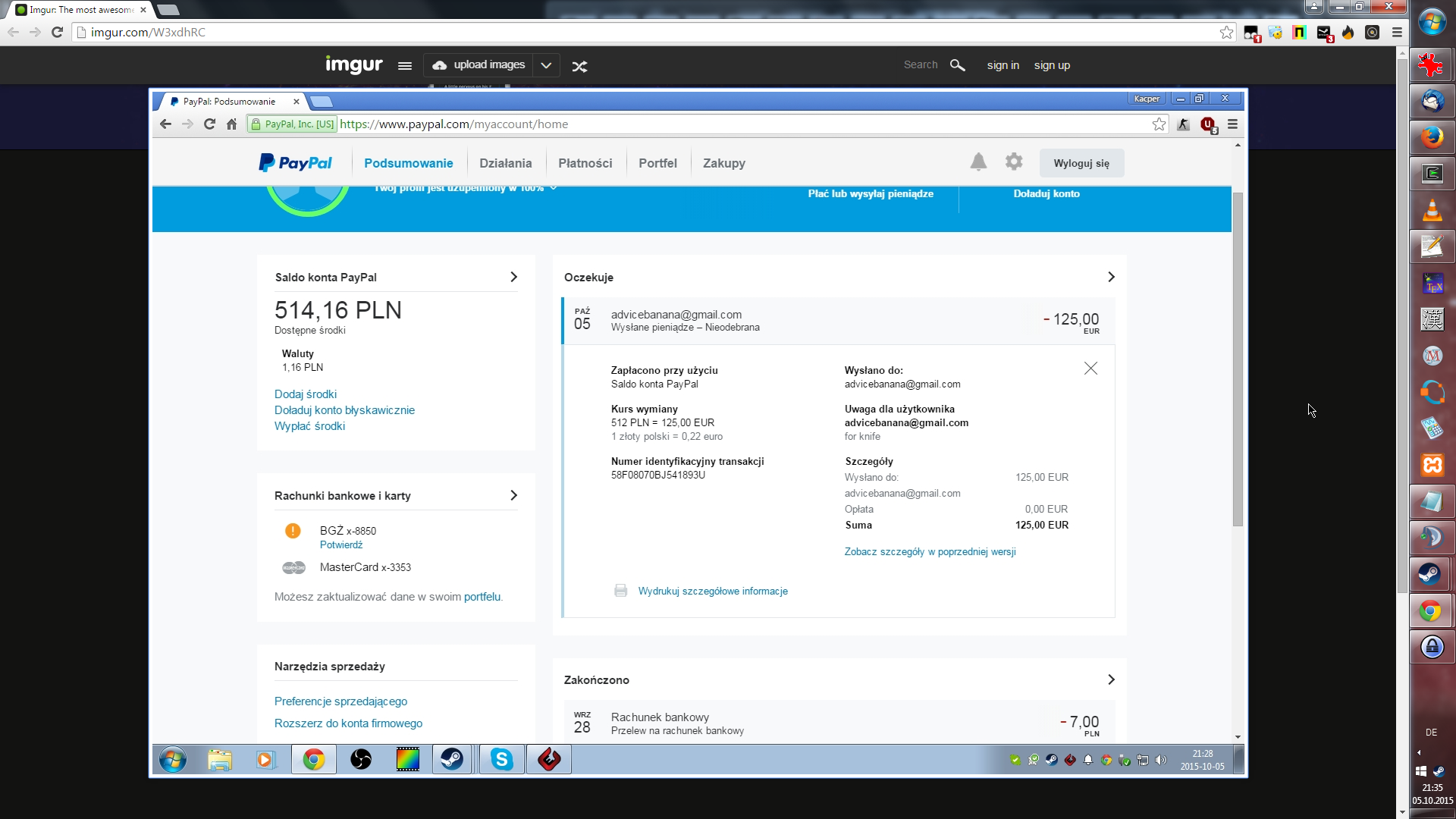The width and height of the screenshot is (1456, 819).
Task: Expand Rachunki bankowe i karty arrow
Action: click(513, 495)
